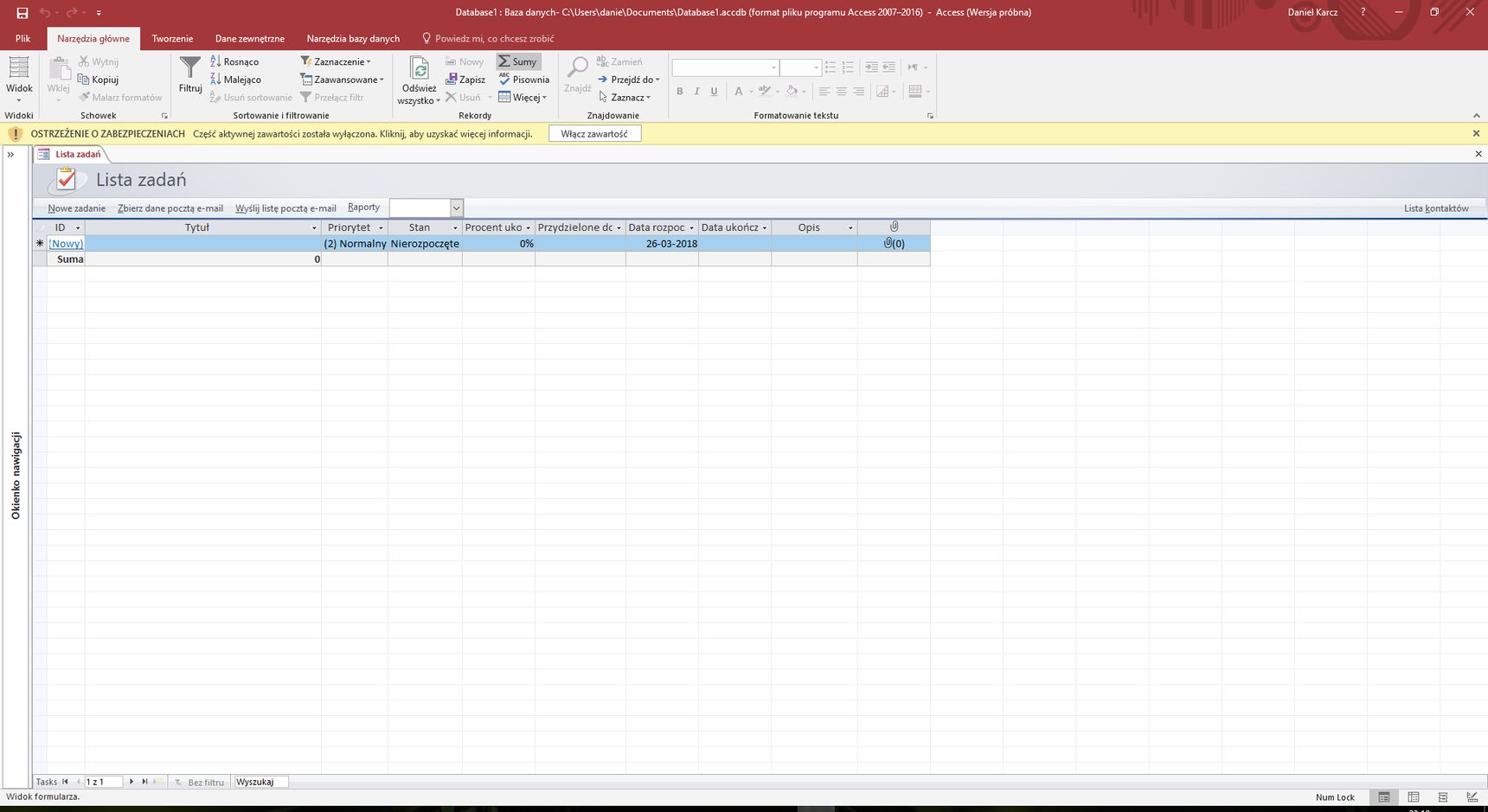
Task: Open the (Nowy) record link
Action: (66, 244)
